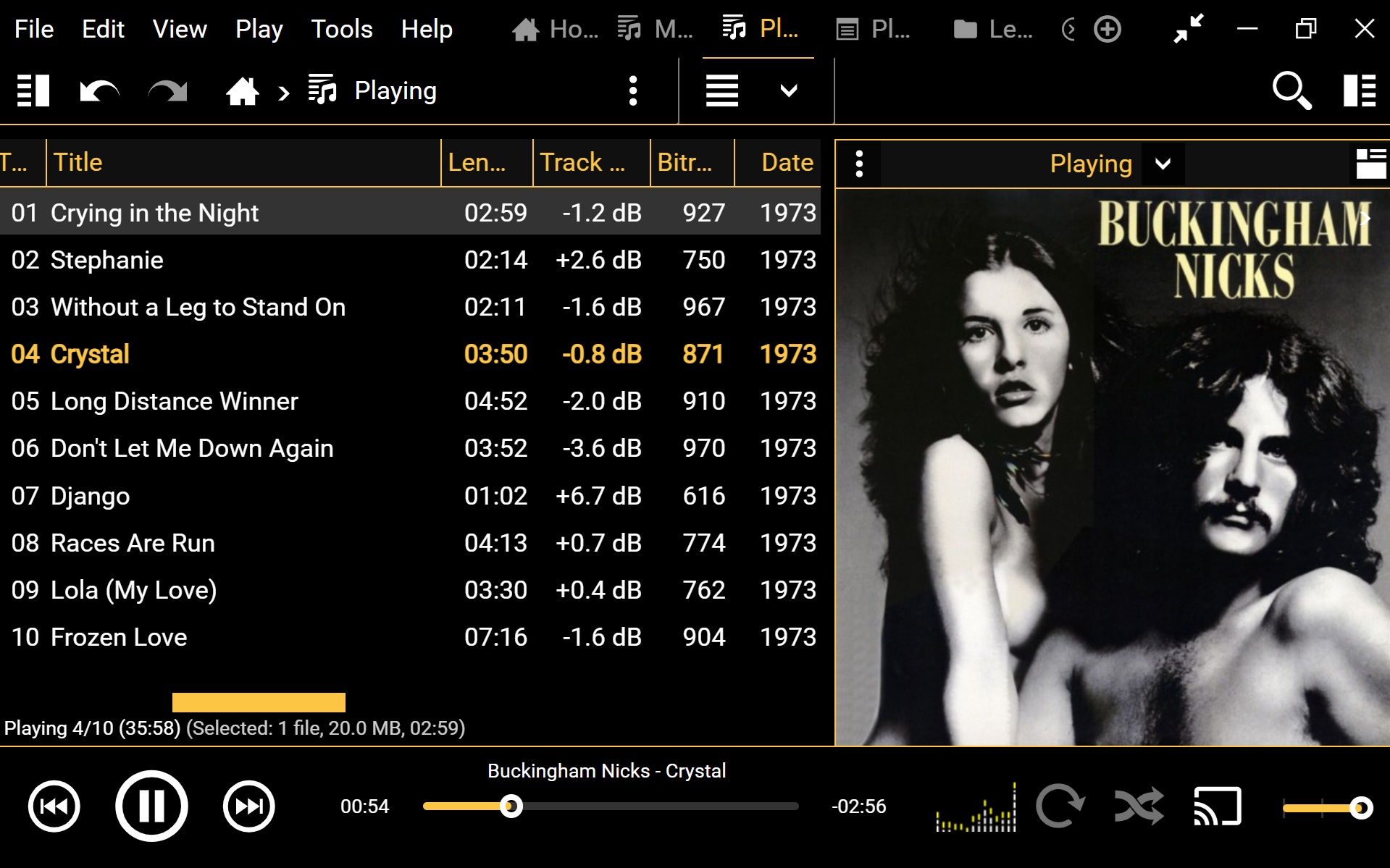The height and width of the screenshot is (868, 1390).
Task: Toggle the right panel layout icon
Action: pyautogui.click(x=1360, y=90)
